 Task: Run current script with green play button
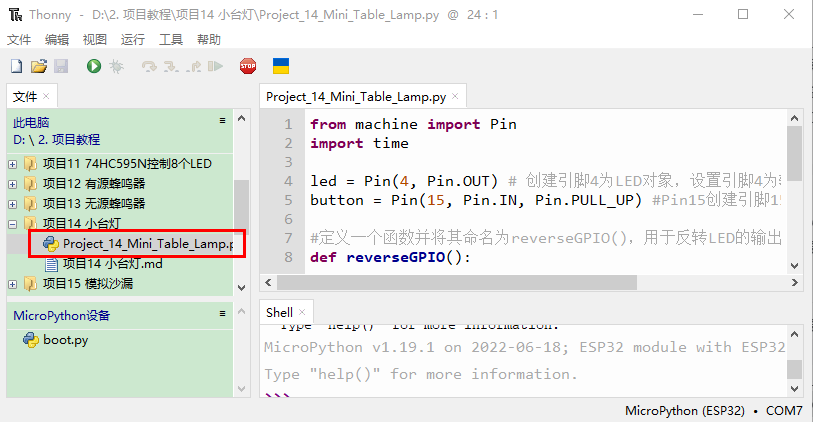coord(94,66)
